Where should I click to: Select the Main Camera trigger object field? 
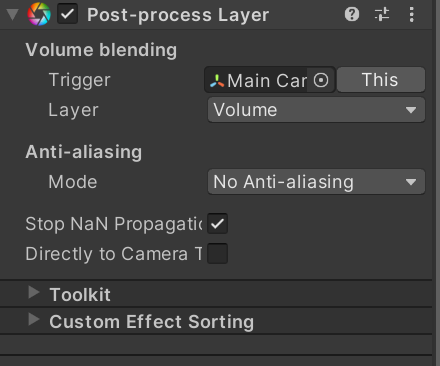[x=269, y=80]
